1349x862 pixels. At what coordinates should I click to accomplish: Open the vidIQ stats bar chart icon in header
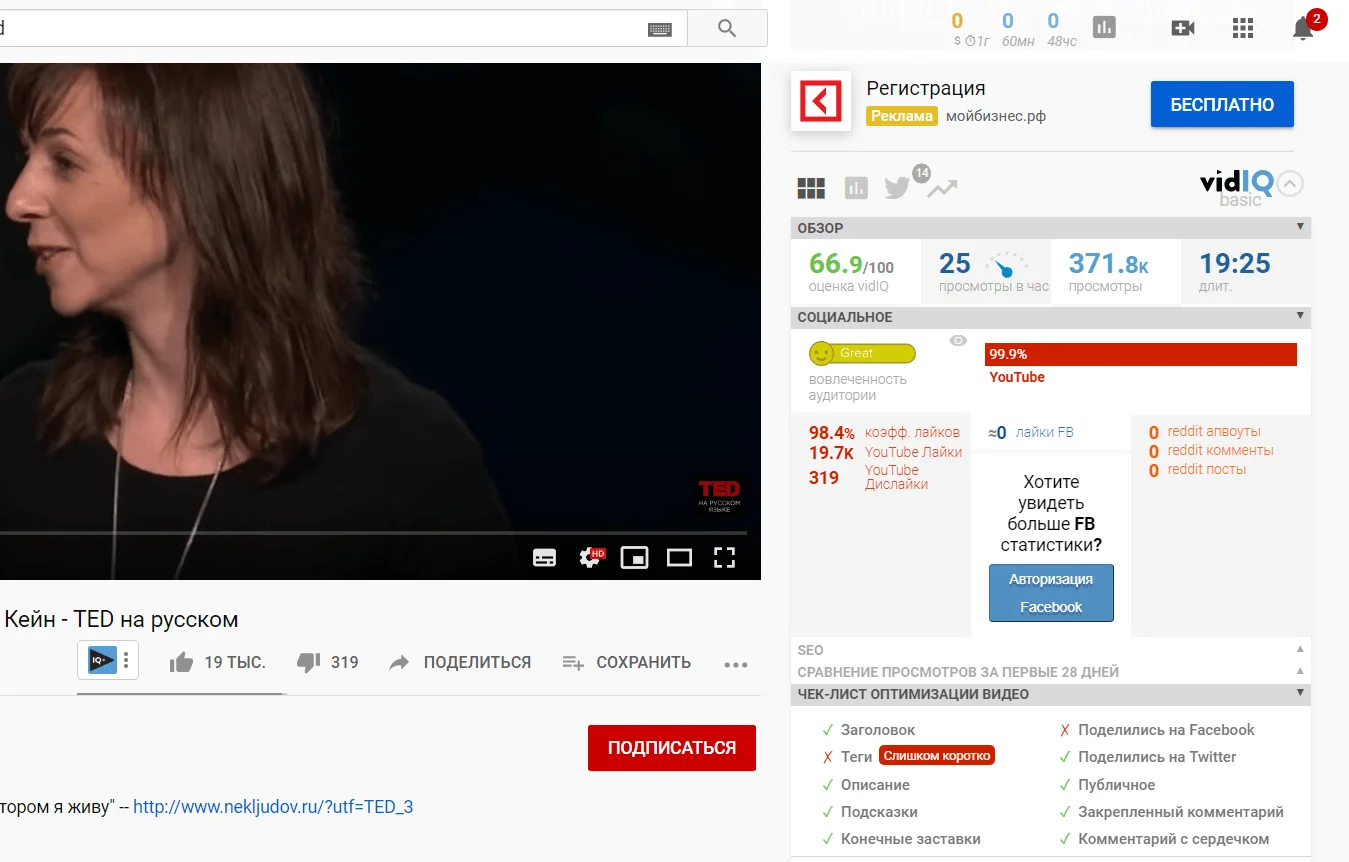click(1104, 28)
